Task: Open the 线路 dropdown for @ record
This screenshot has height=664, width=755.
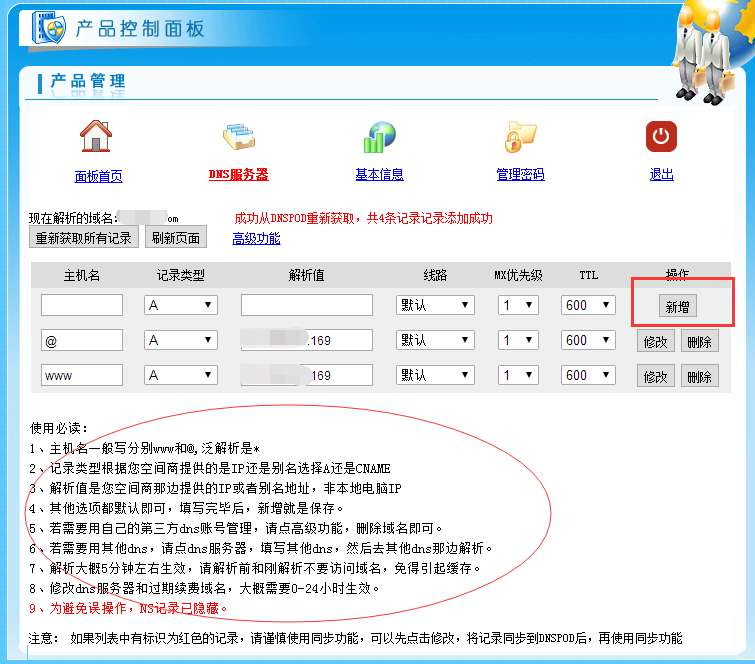Action: coord(435,340)
